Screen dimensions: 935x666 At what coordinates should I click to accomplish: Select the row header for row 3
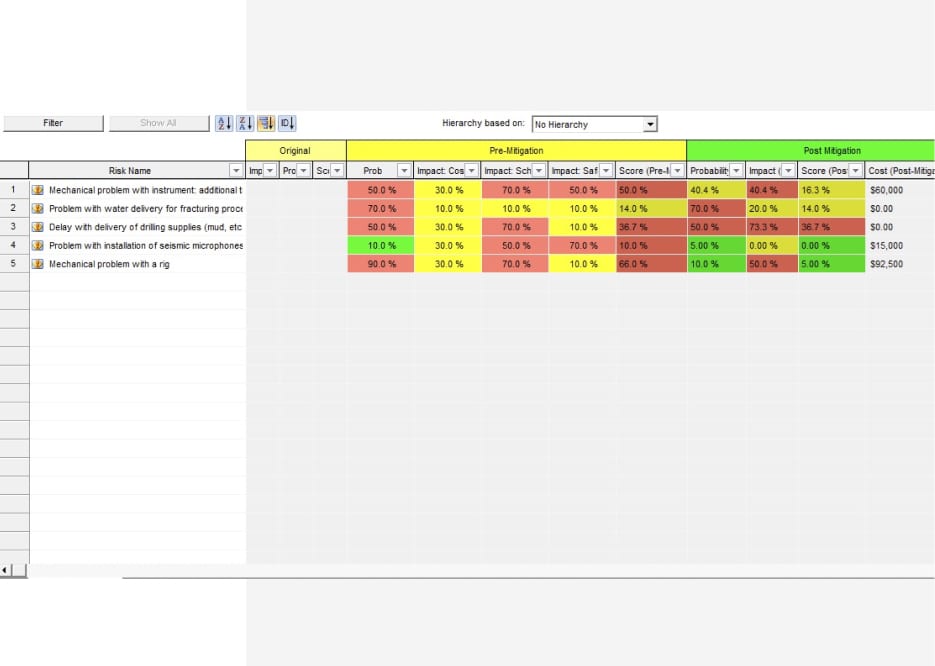point(12,227)
